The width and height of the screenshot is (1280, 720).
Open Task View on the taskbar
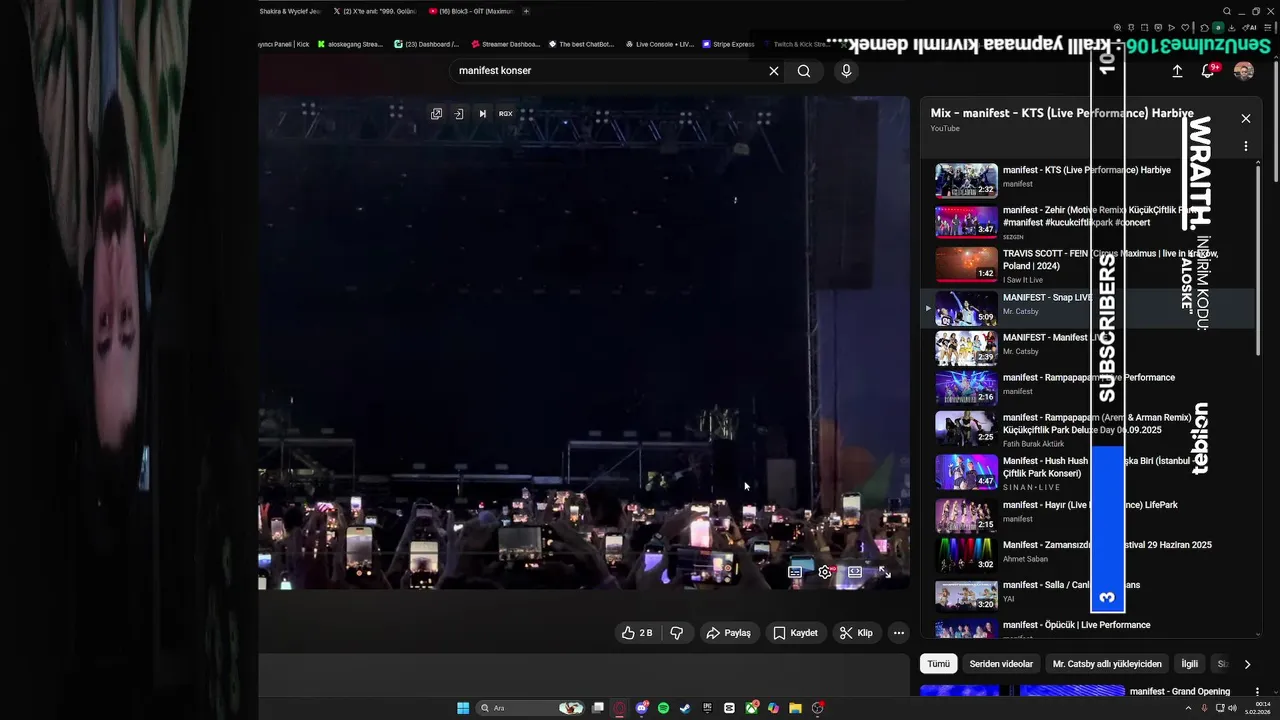pos(597,708)
